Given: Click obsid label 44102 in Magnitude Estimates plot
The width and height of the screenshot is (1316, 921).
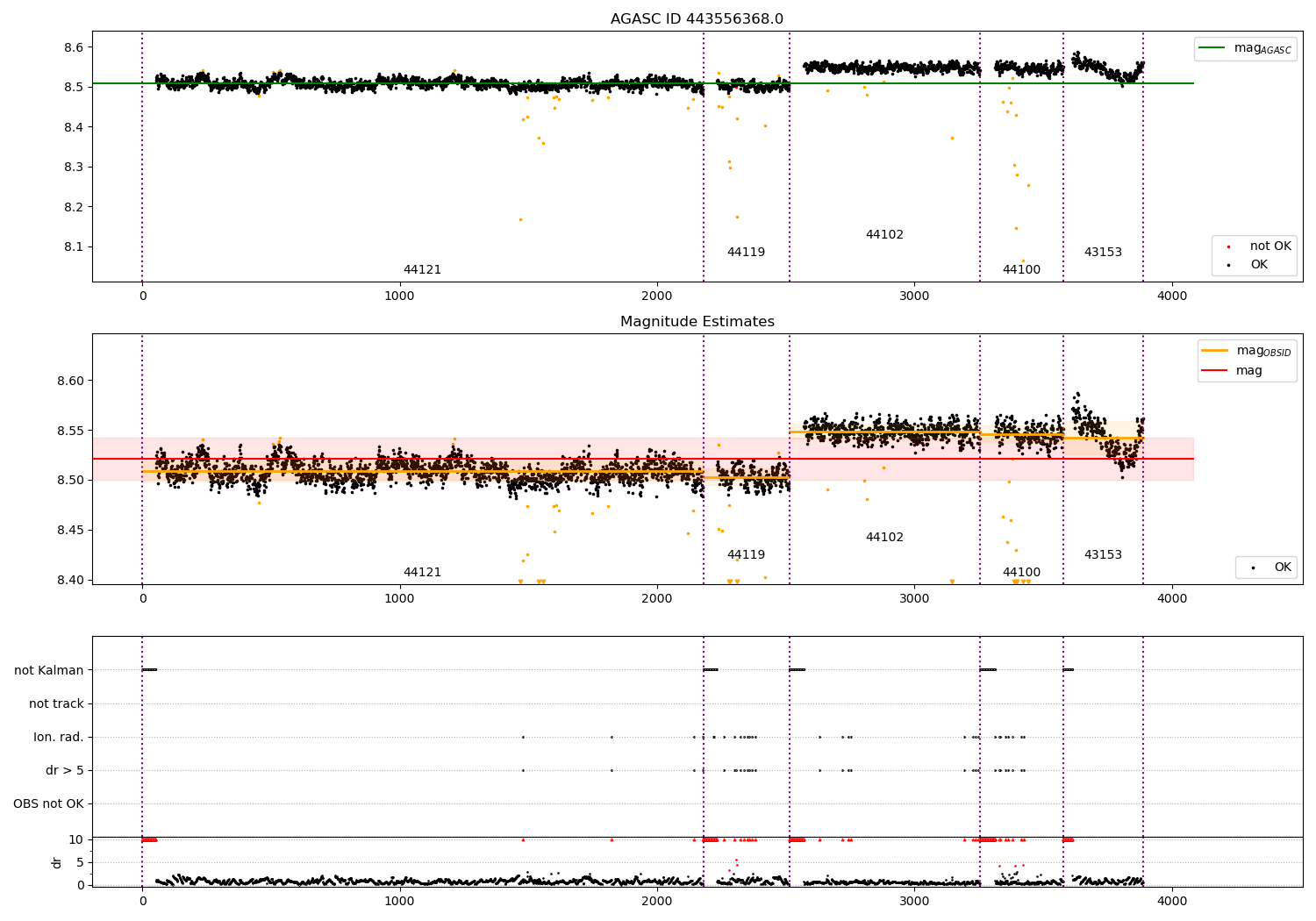Looking at the screenshot, I should point(884,537).
